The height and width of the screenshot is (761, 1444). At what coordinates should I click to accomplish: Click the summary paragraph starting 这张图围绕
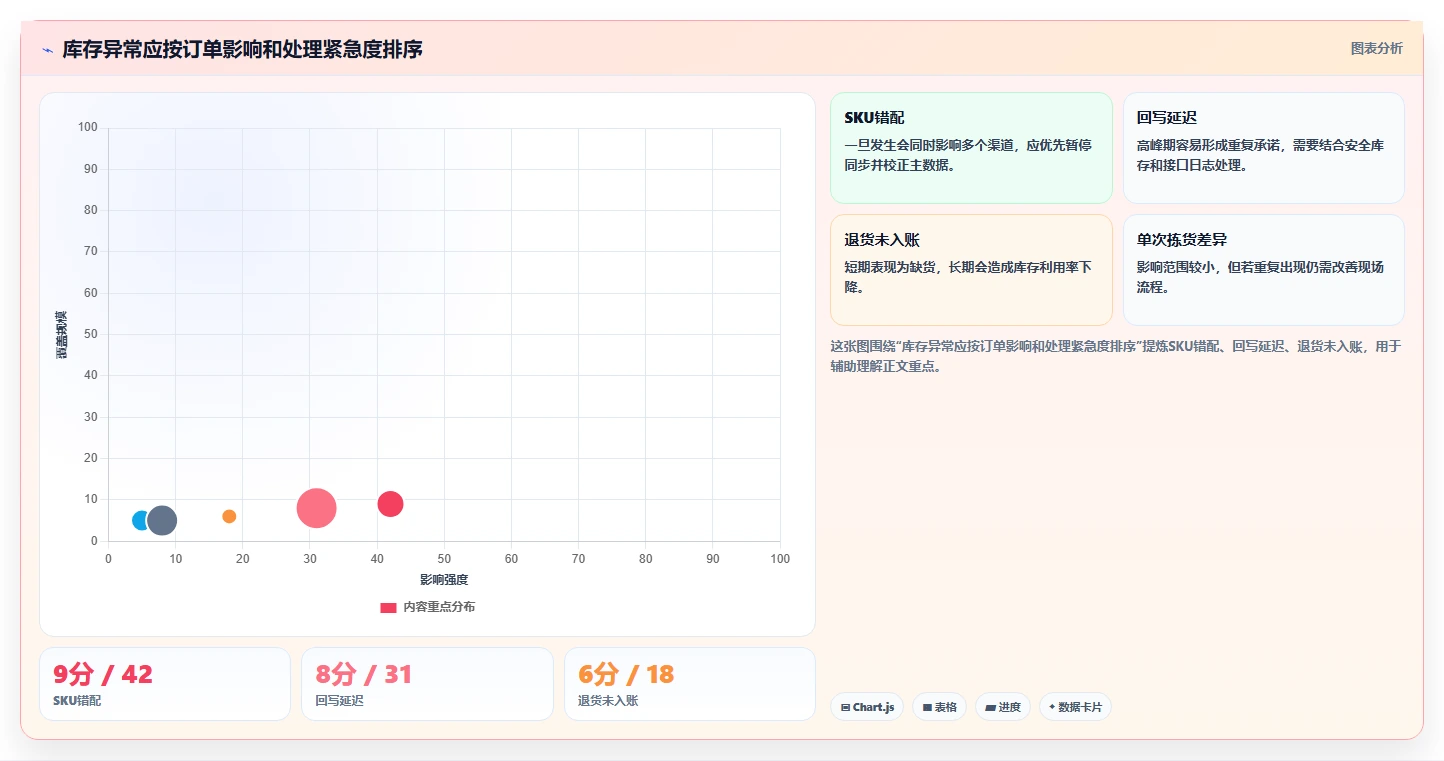click(1116, 356)
